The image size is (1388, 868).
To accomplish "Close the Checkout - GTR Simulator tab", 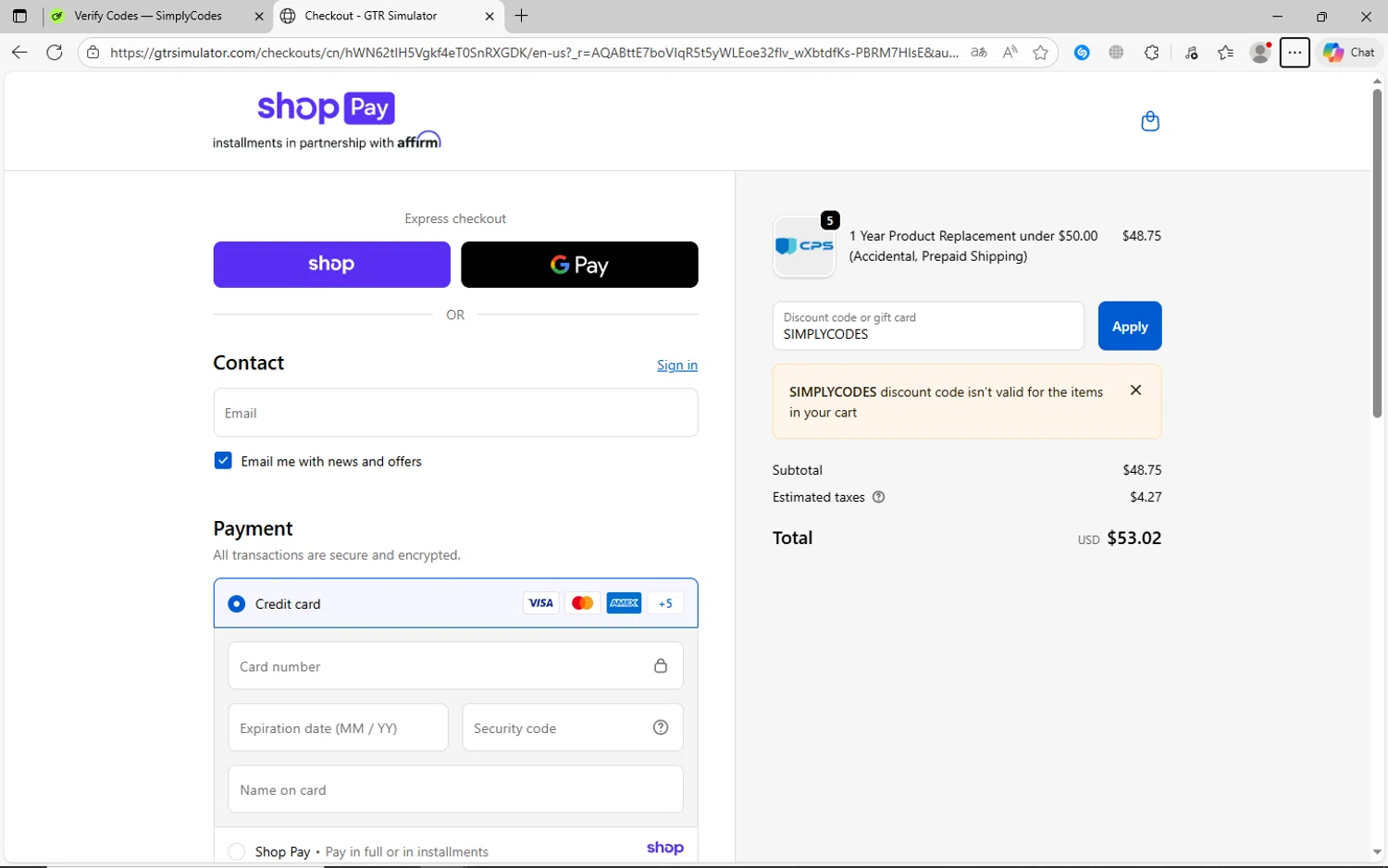I will tap(490, 16).
